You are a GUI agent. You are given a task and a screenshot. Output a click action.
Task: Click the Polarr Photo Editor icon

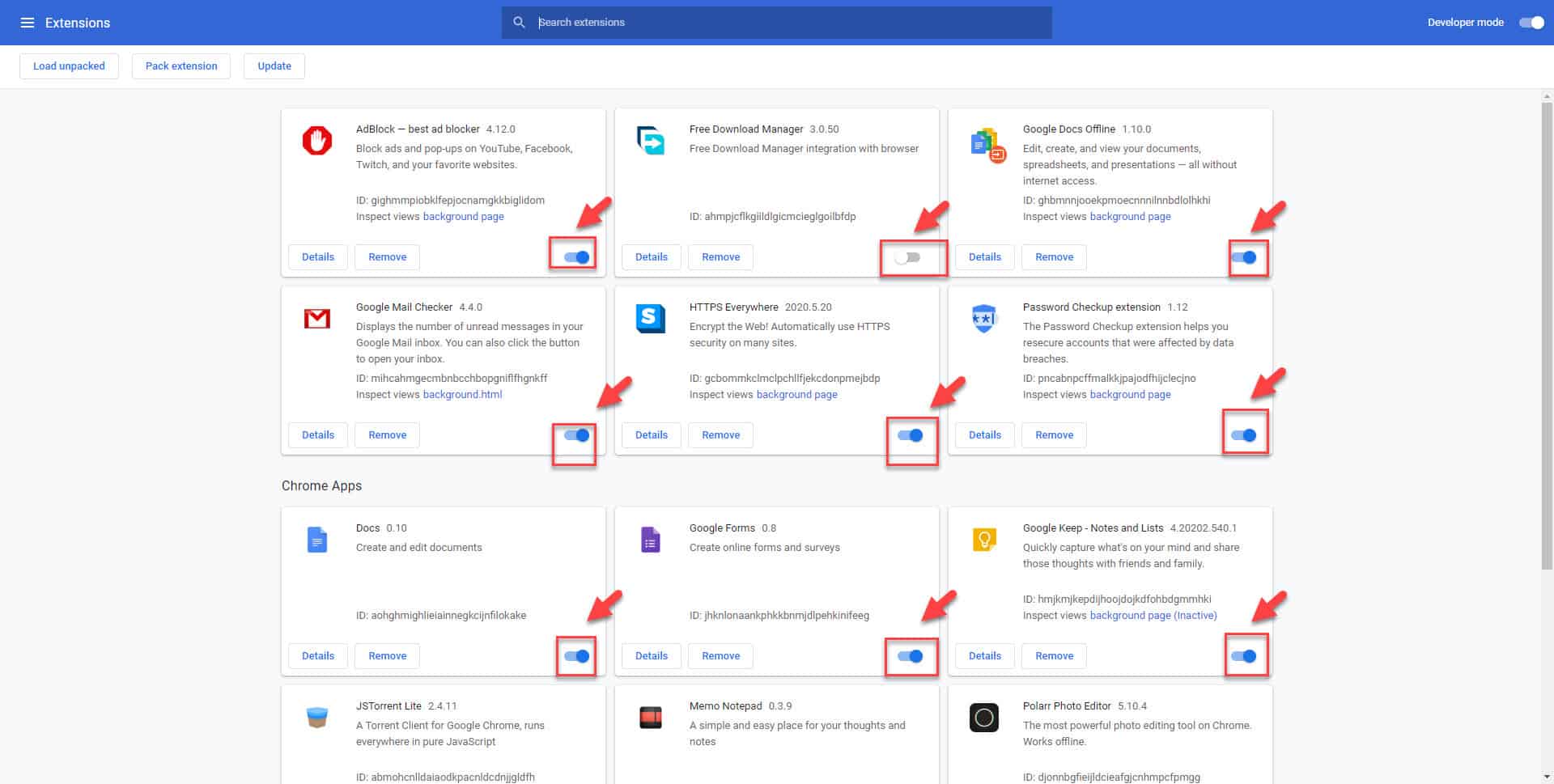984,718
